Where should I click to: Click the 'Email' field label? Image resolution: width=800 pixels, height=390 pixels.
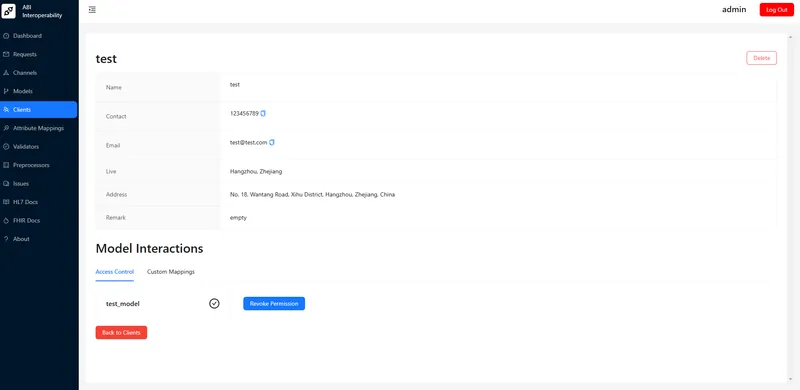pyautogui.click(x=113, y=145)
